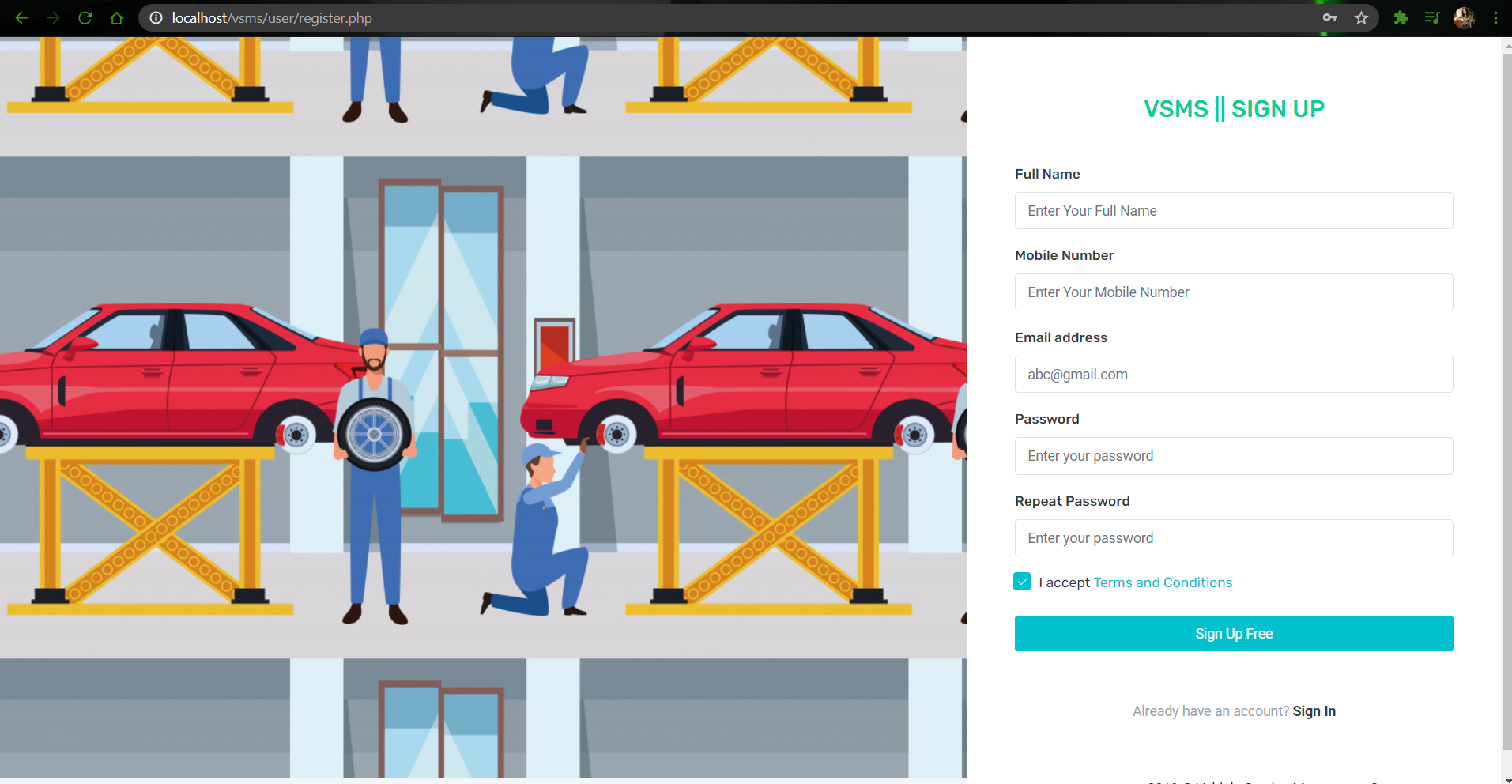Open the browser profile avatar
The image size is (1512, 784).
[1464, 17]
